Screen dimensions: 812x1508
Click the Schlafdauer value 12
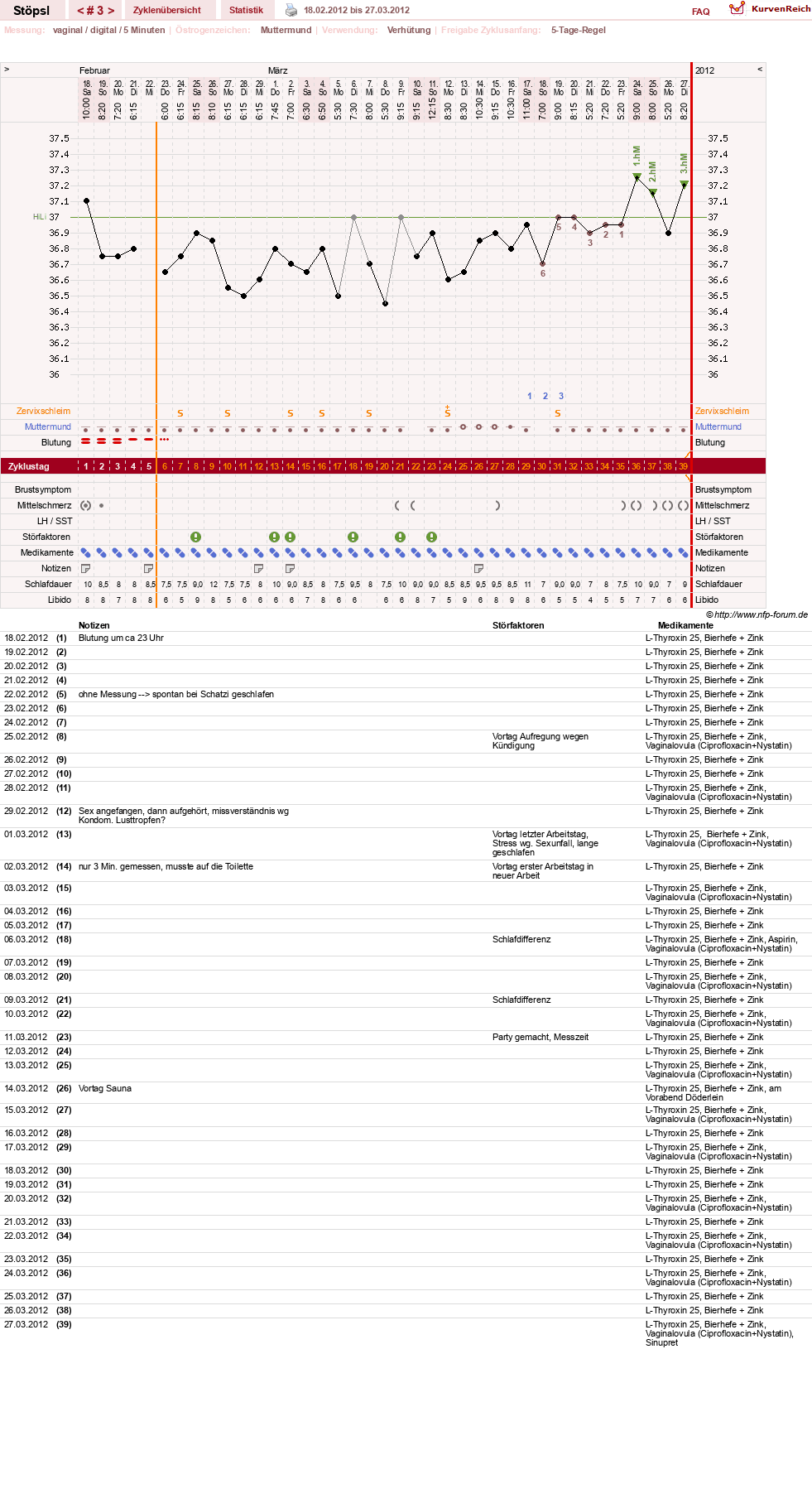[214, 584]
